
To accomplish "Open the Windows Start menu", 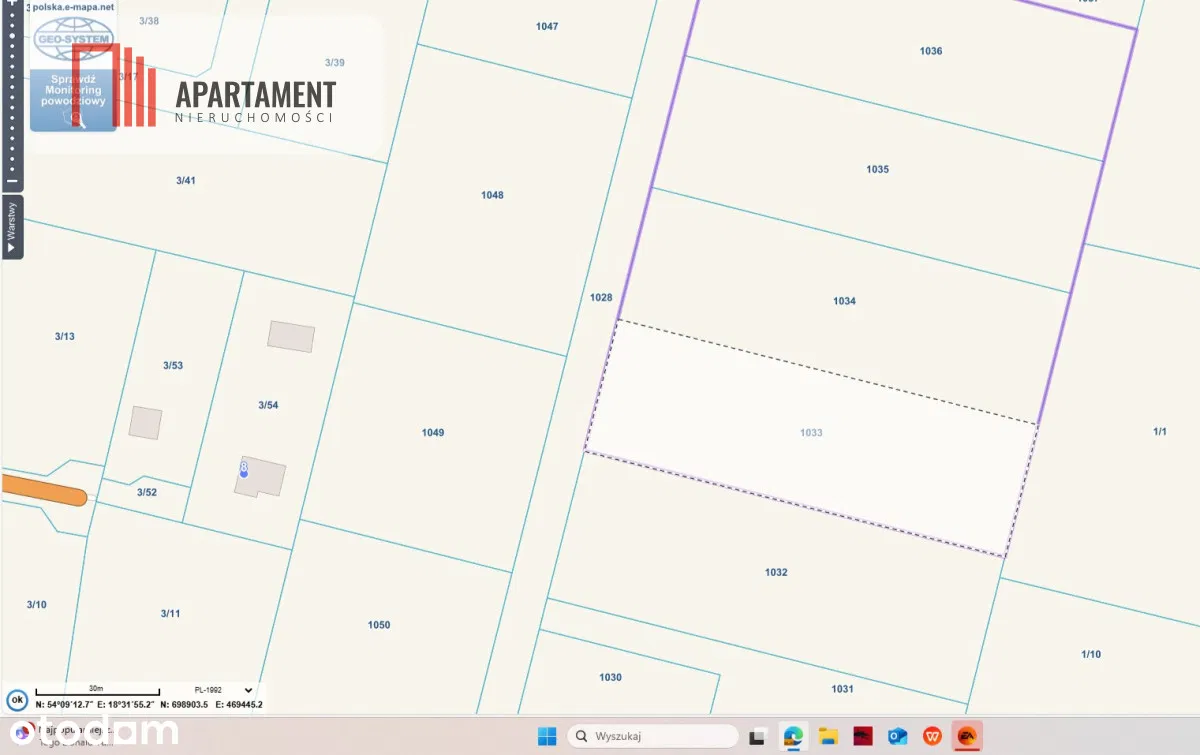I will (x=547, y=737).
